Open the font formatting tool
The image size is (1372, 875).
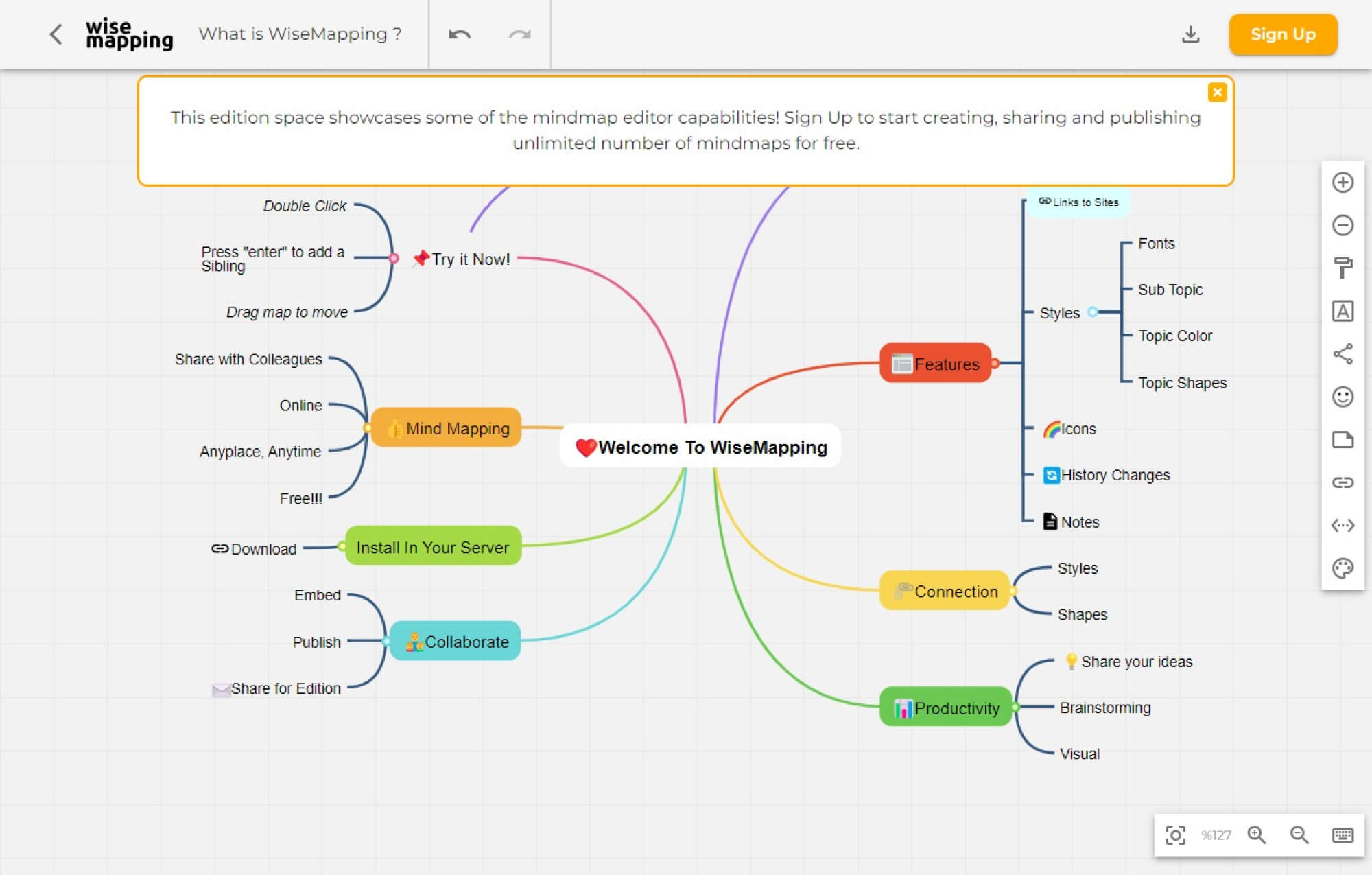click(1343, 312)
